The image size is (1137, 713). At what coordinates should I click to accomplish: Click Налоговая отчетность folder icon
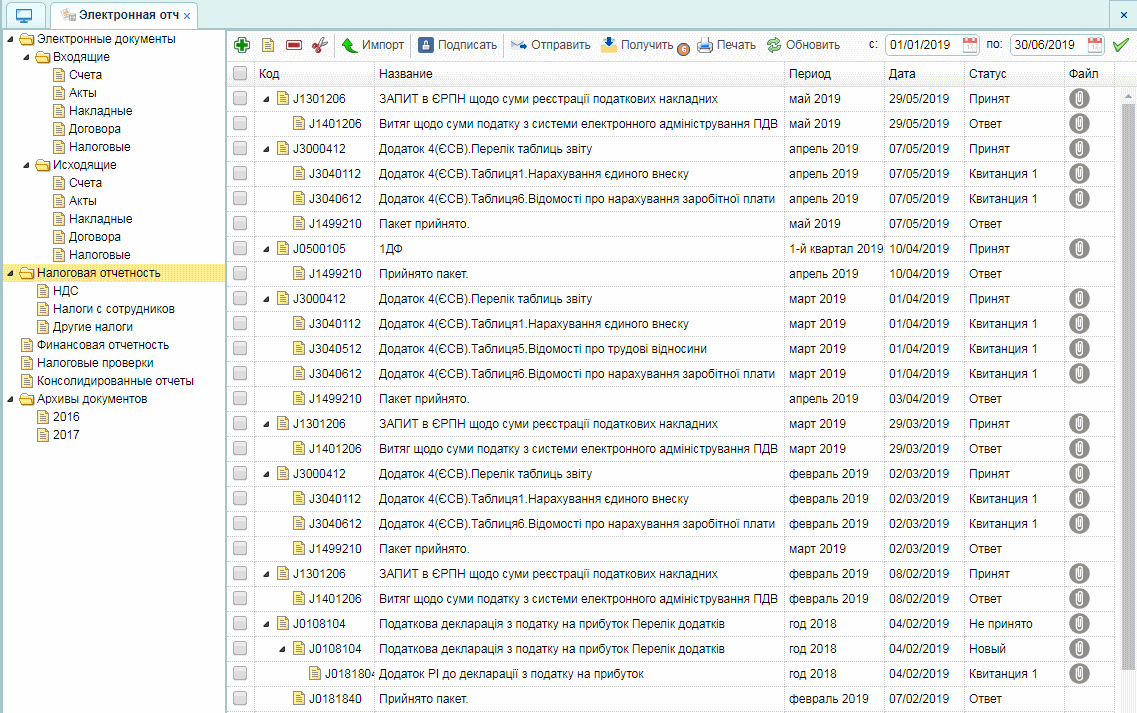click(x=27, y=273)
